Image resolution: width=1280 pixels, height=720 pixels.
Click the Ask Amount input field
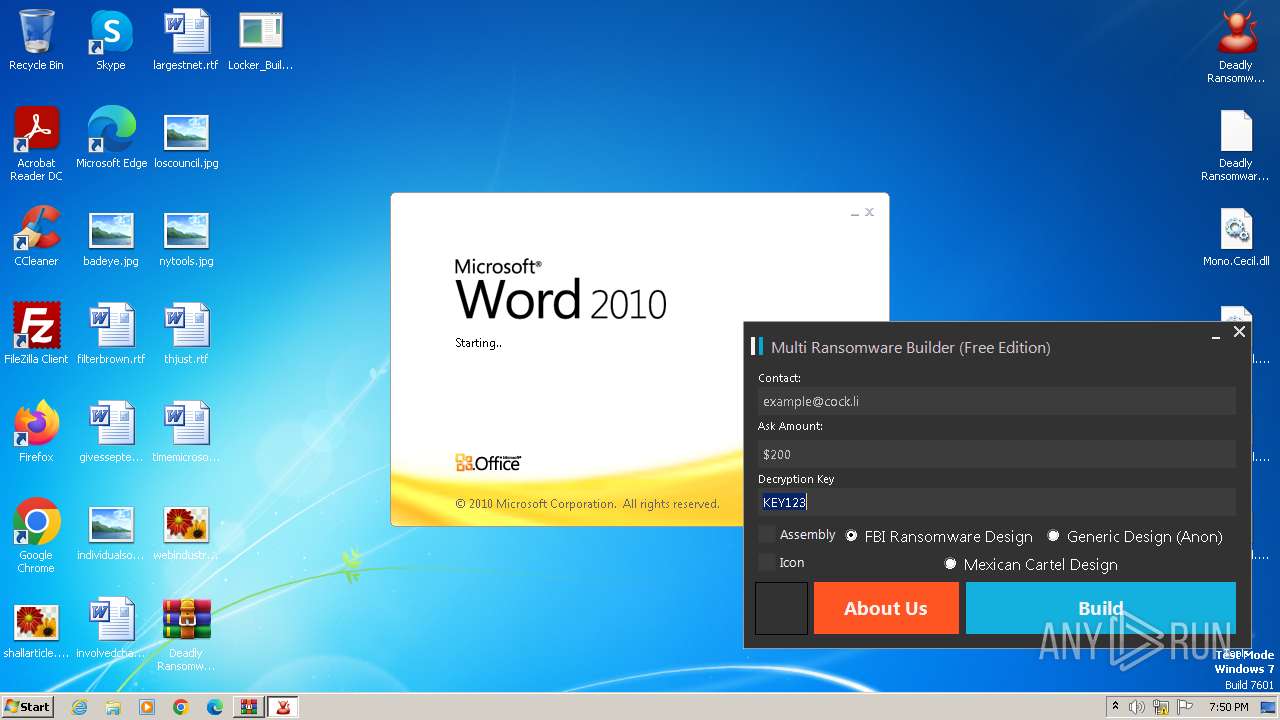pos(997,454)
